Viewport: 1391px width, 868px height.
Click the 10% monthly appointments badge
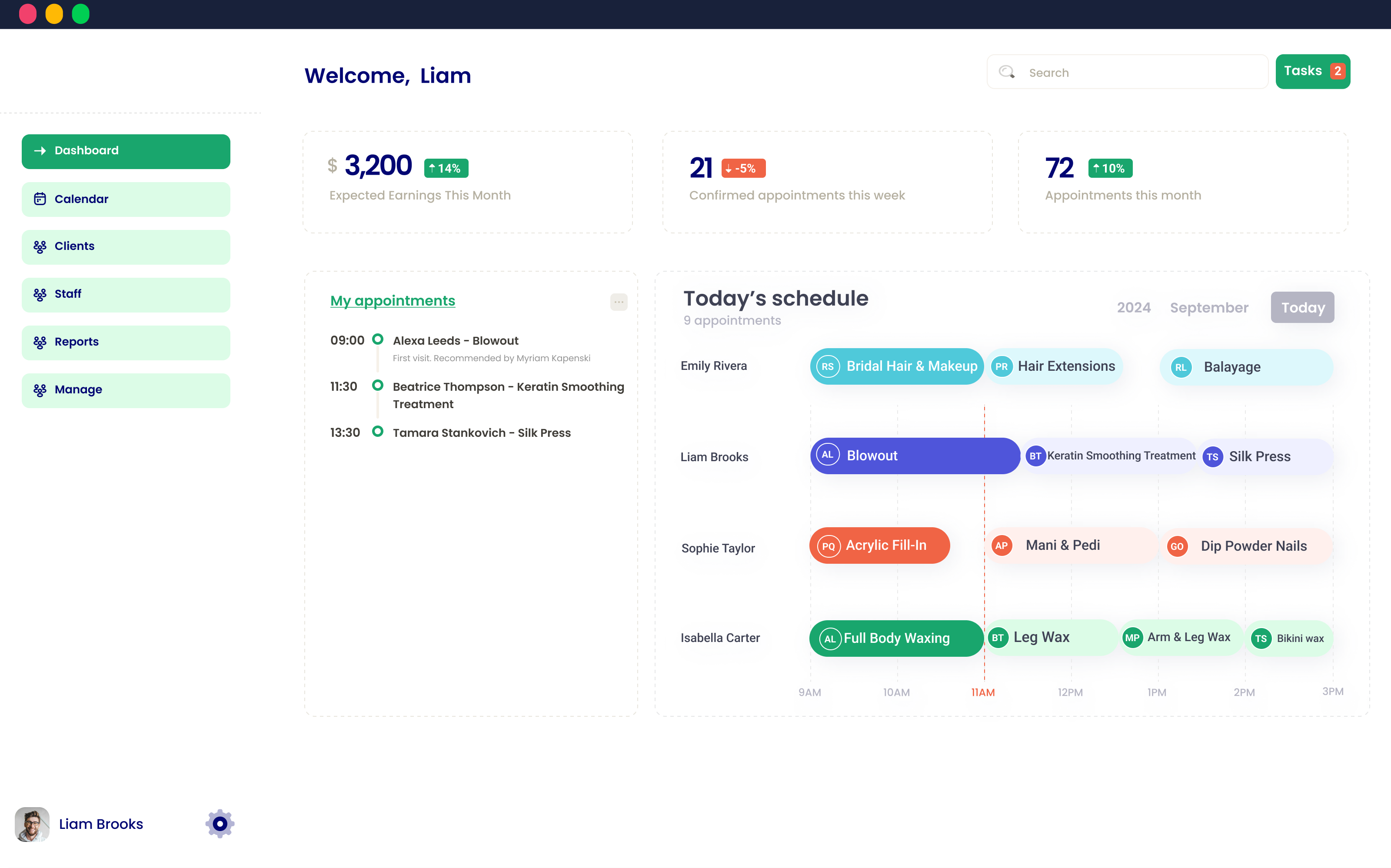pyautogui.click(x=1110, y=168)
